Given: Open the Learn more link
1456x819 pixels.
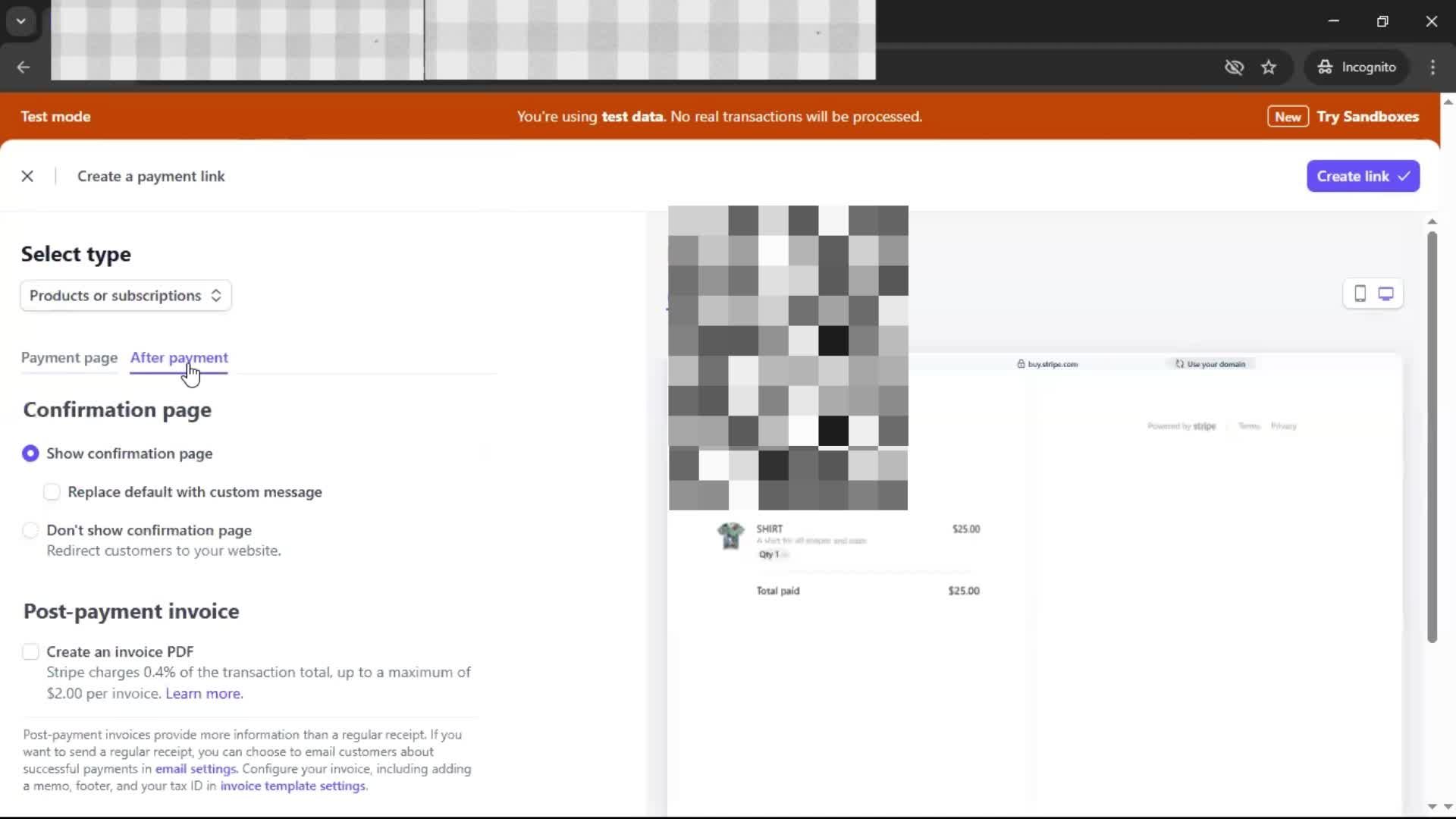Looking at the screenshot, I should click(204, 693).
